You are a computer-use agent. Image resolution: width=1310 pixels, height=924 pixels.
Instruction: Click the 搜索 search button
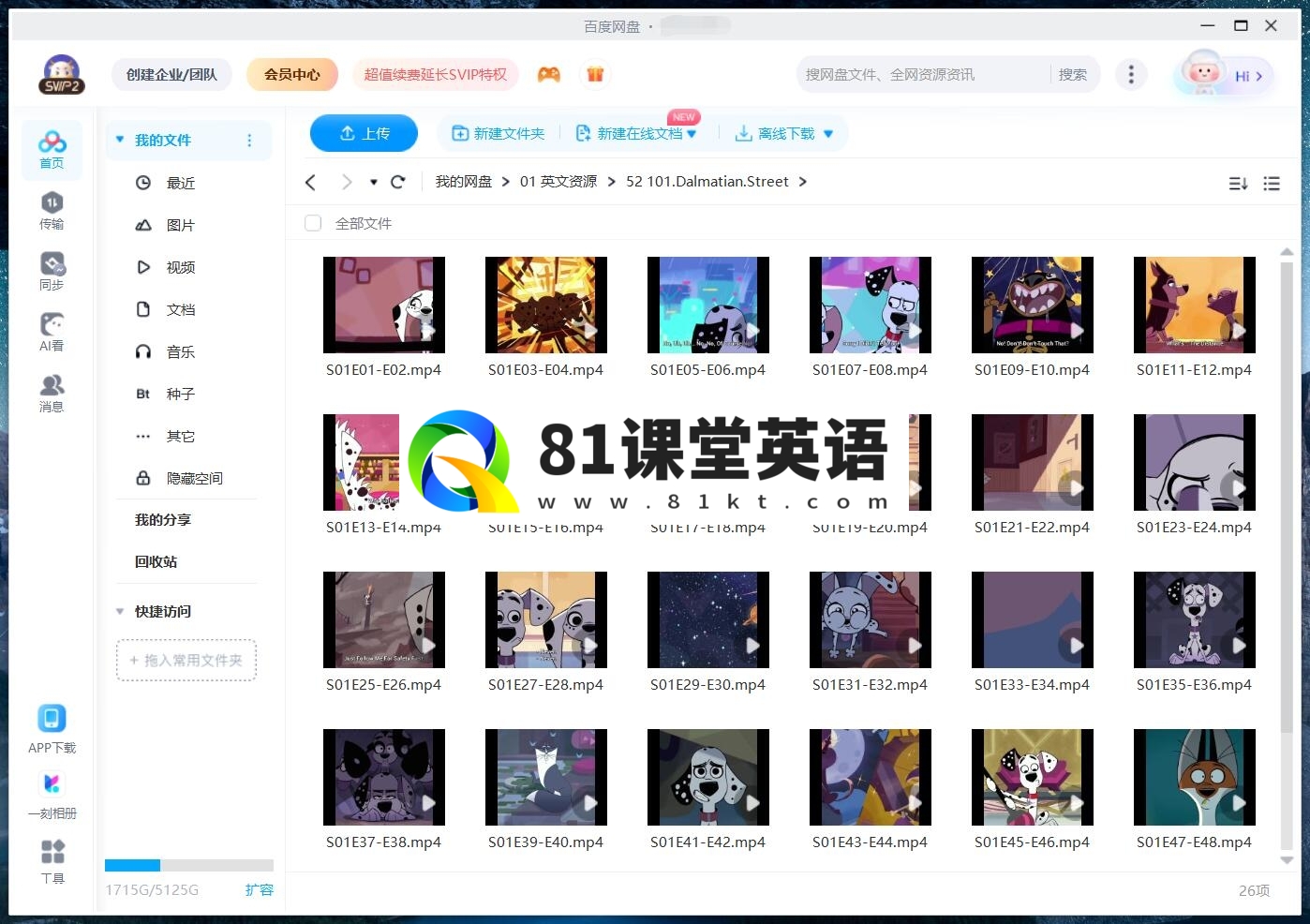coord(1073,74)
